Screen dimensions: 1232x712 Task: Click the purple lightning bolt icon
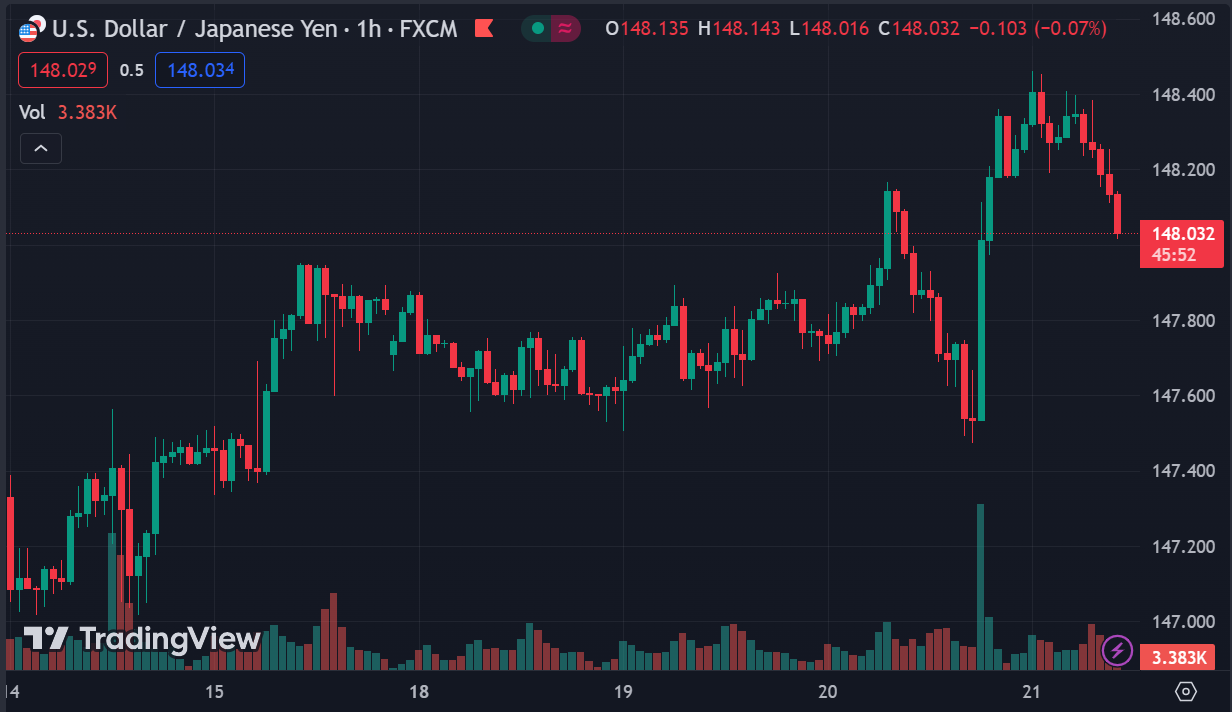click(1117, 651)
